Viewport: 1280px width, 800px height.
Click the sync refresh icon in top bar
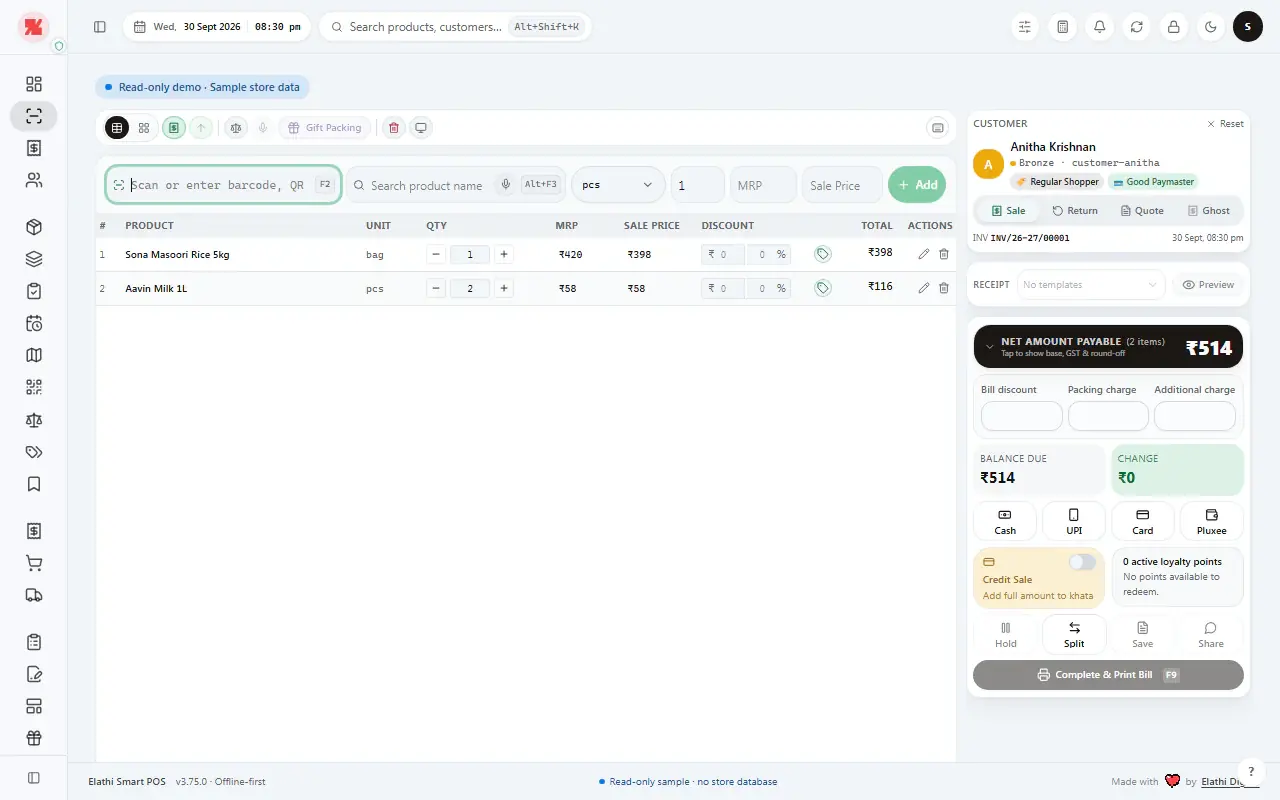point(1137,27)
